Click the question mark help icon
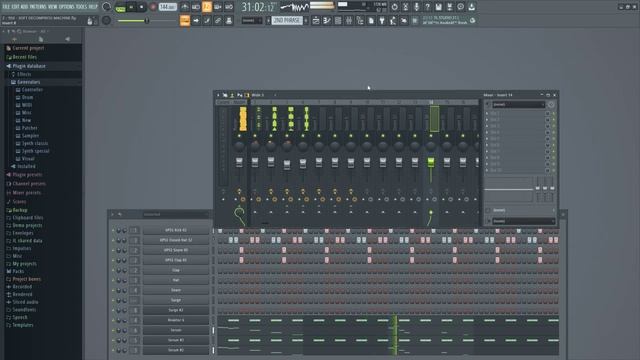640x360 pixels. (427, 7)
